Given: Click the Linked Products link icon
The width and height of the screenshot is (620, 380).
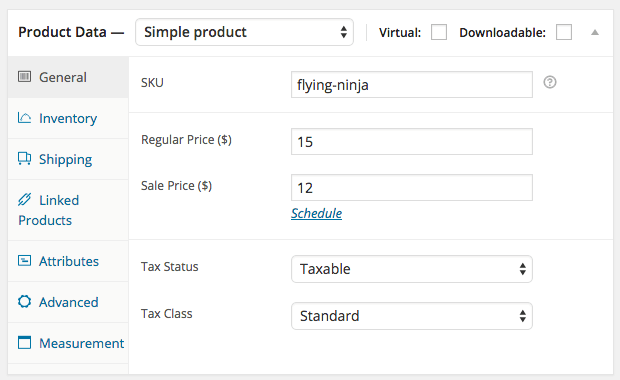Looking at the screenshot, I should click(x=24, y=200).
